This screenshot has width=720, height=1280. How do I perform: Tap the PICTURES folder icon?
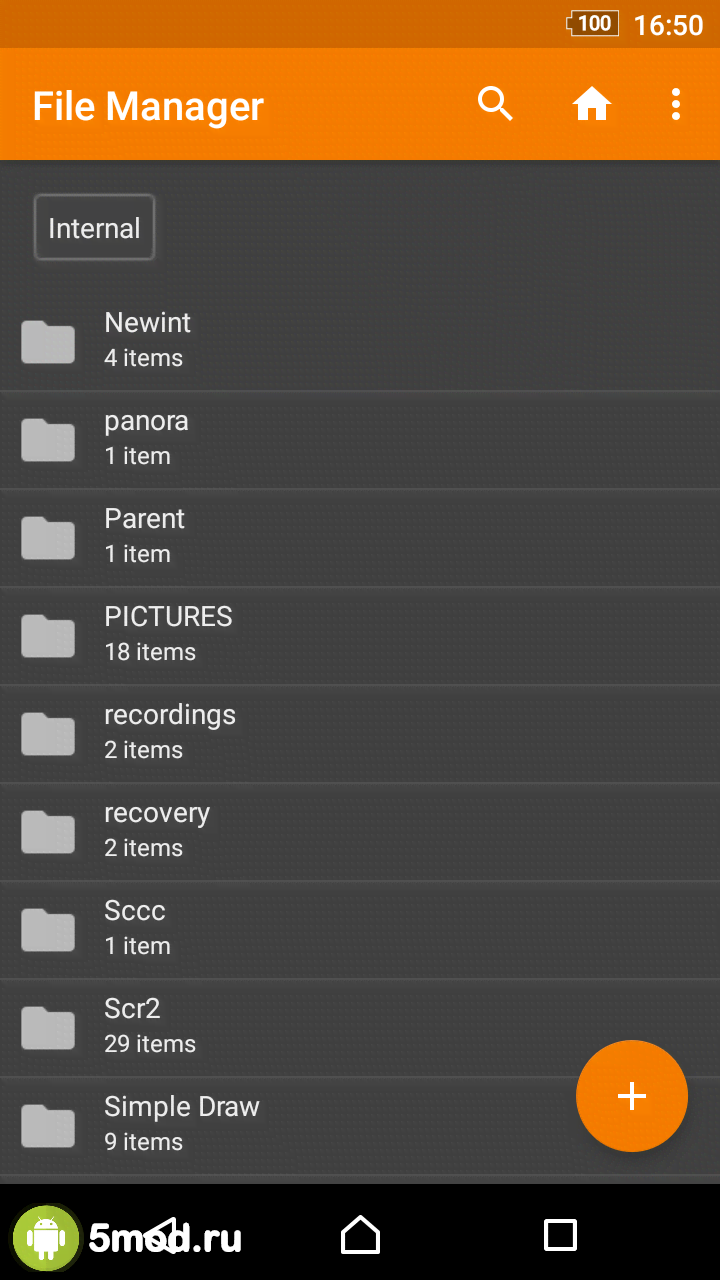(x=48, y=635)
